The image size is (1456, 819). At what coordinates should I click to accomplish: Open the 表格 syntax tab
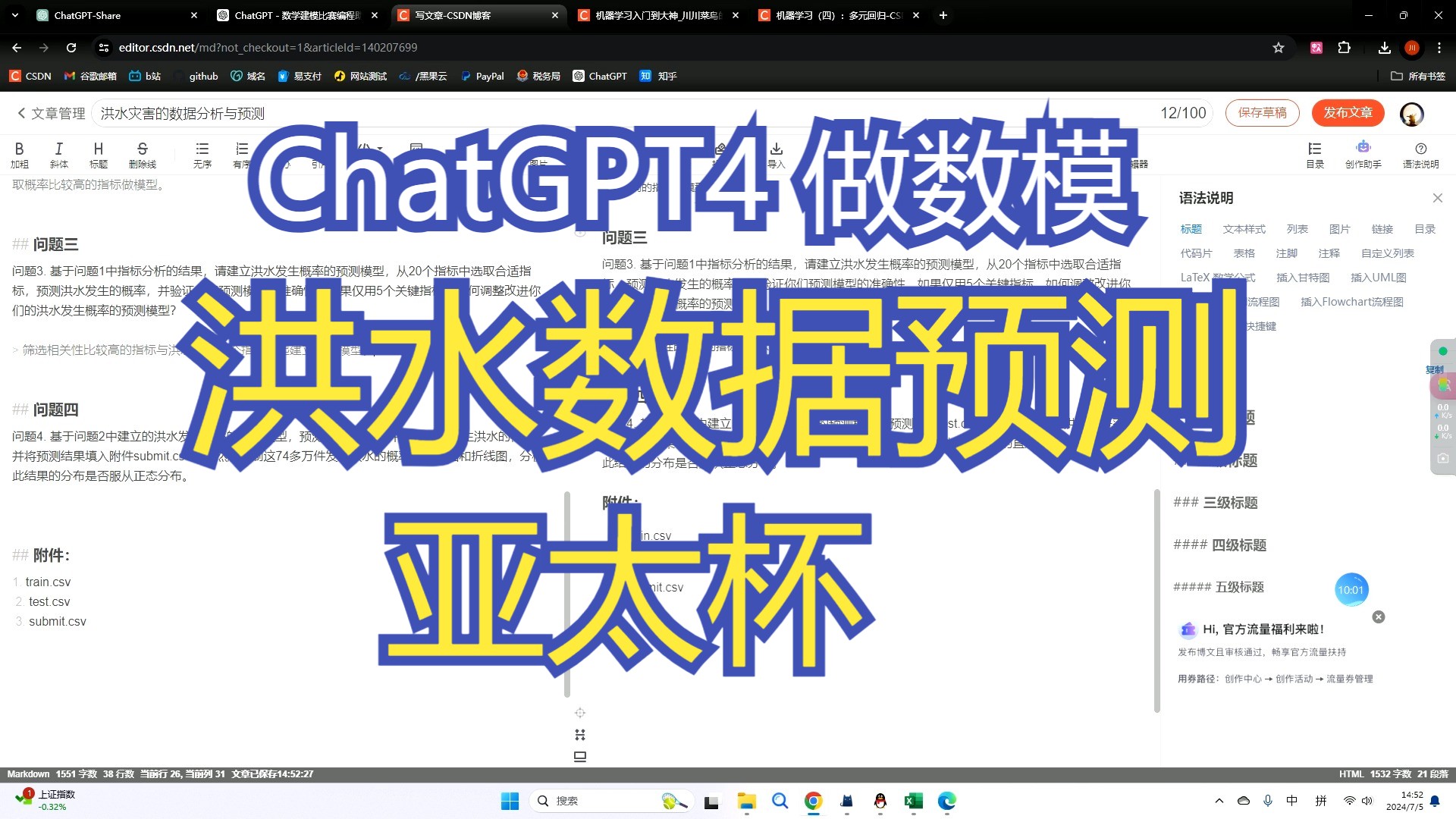(x=1244, y=253)
